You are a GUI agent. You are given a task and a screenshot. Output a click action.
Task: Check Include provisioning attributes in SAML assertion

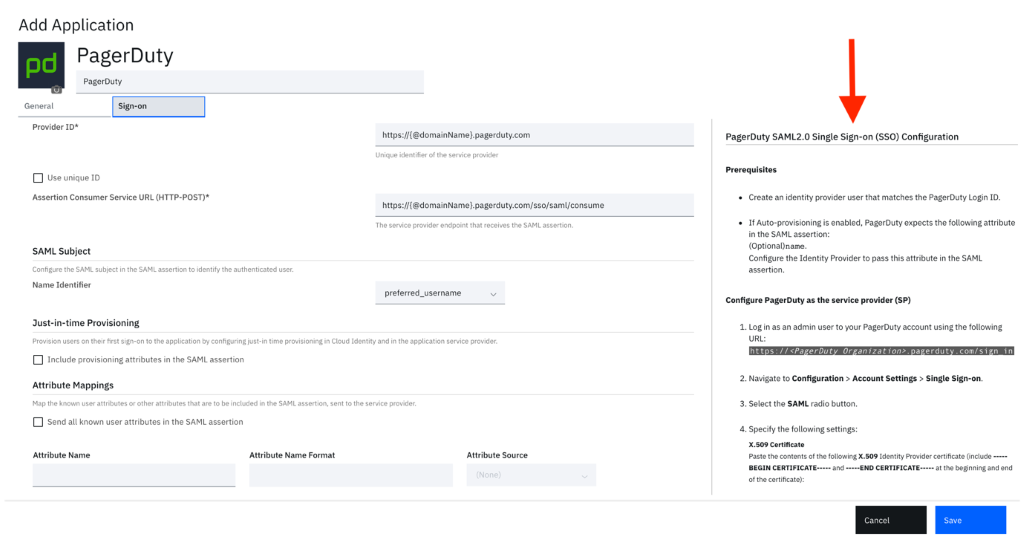tap(38, 360)
